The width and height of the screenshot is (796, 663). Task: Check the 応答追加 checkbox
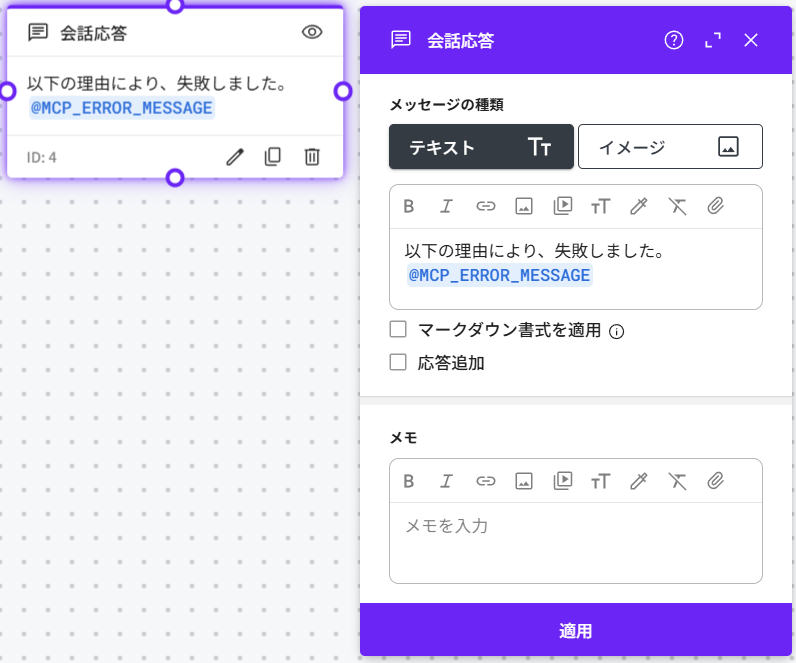(398, 362)
